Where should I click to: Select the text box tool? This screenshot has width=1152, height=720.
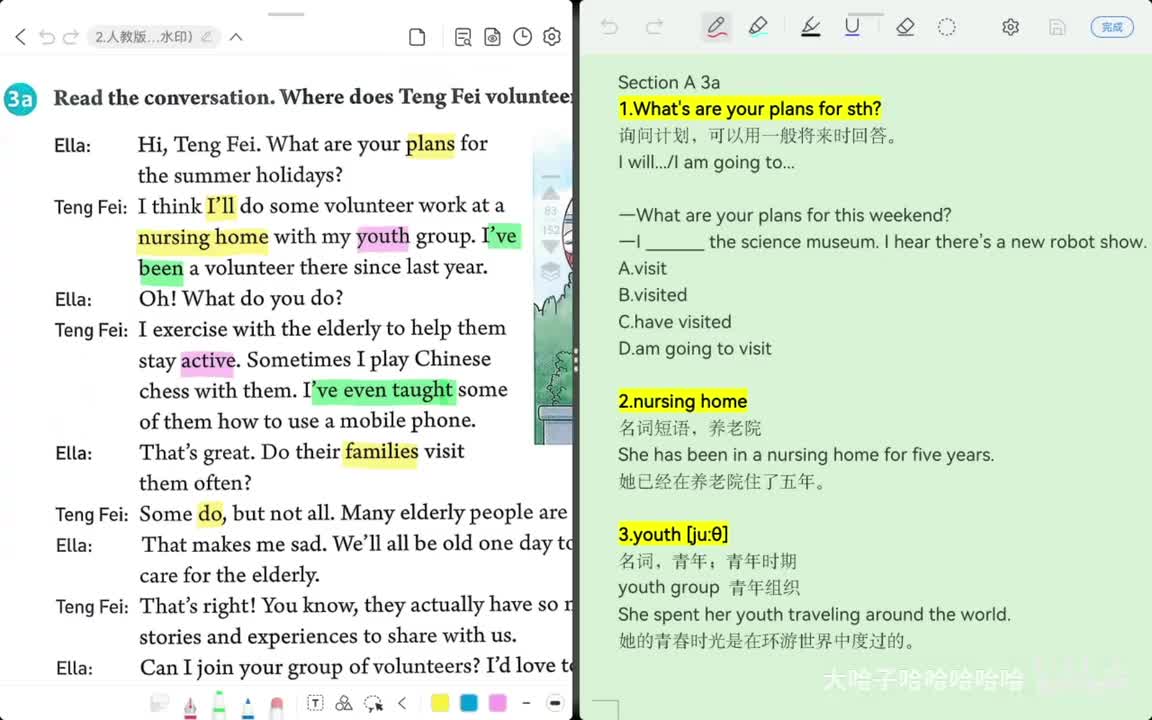[x=315, y=703]
